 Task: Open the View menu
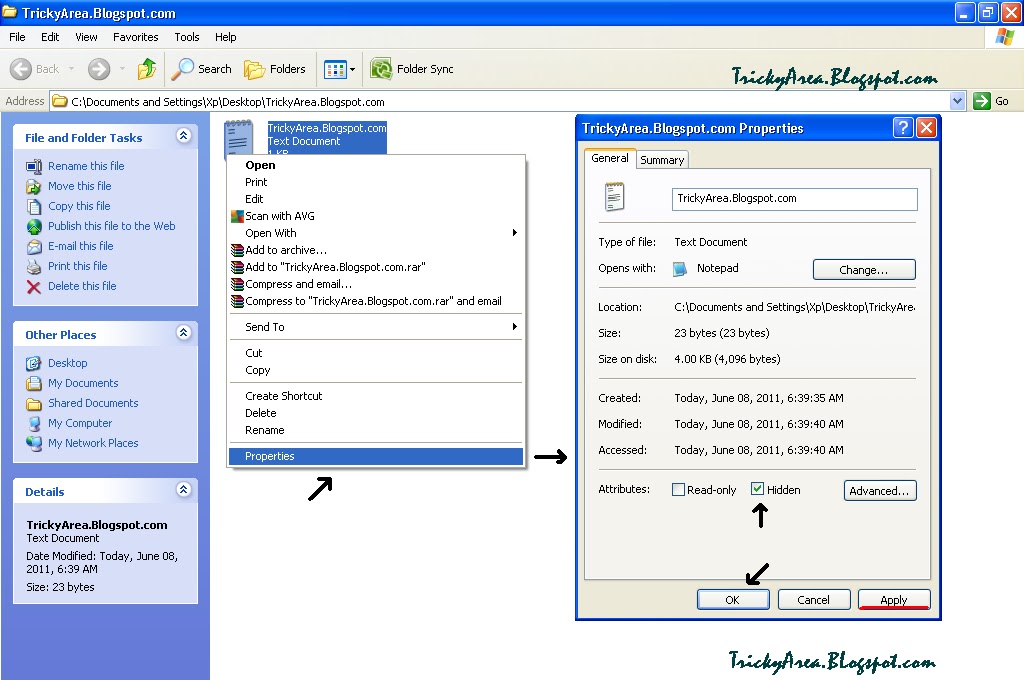[86, 37]
